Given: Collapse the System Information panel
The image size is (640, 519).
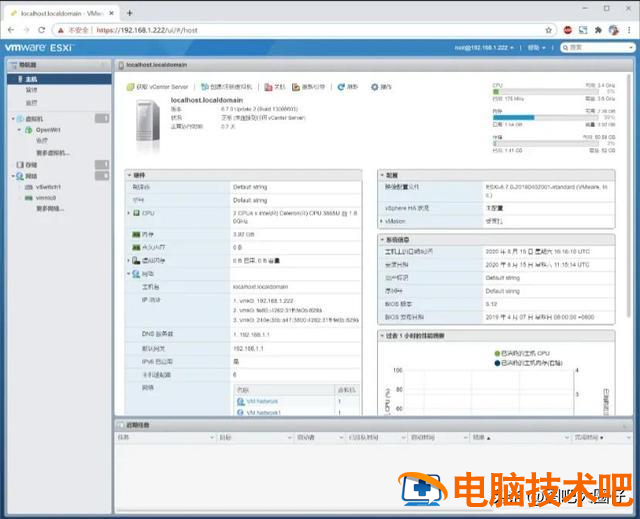Looking at the screenshot, I should (x=382, y=240).
